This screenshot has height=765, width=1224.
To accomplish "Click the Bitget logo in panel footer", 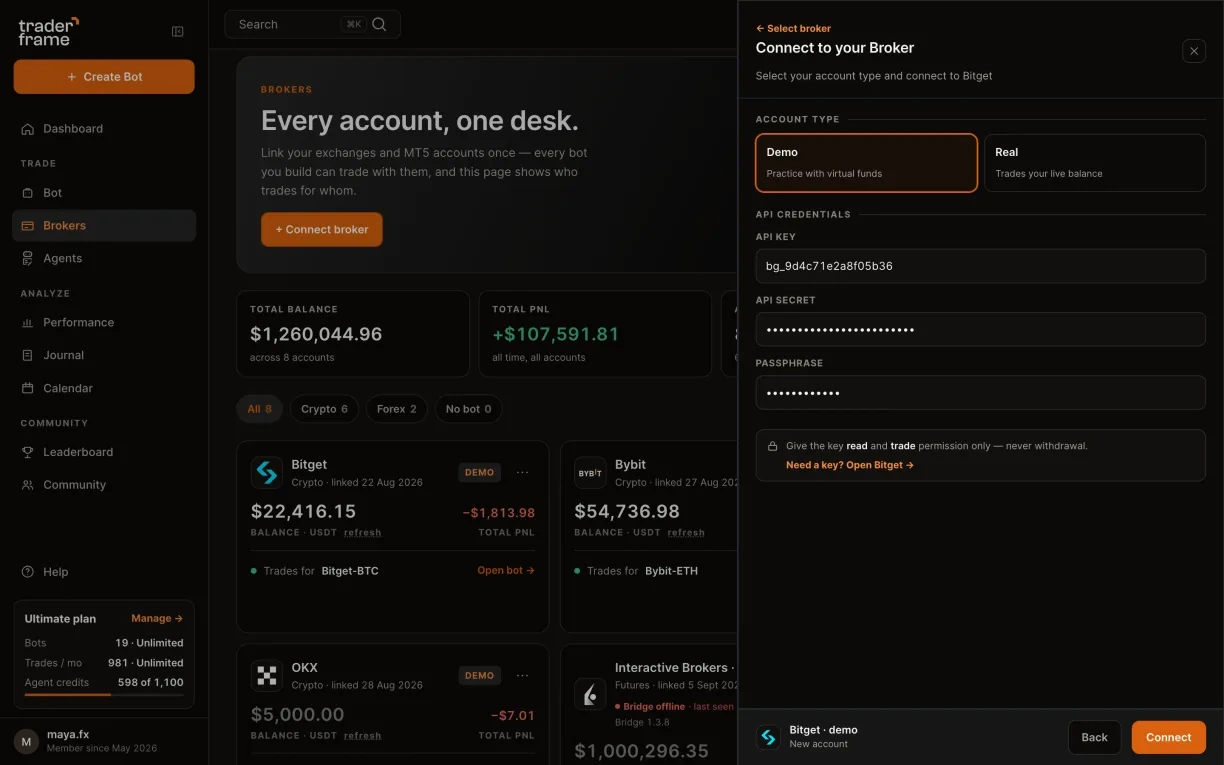I will (768, 737).
